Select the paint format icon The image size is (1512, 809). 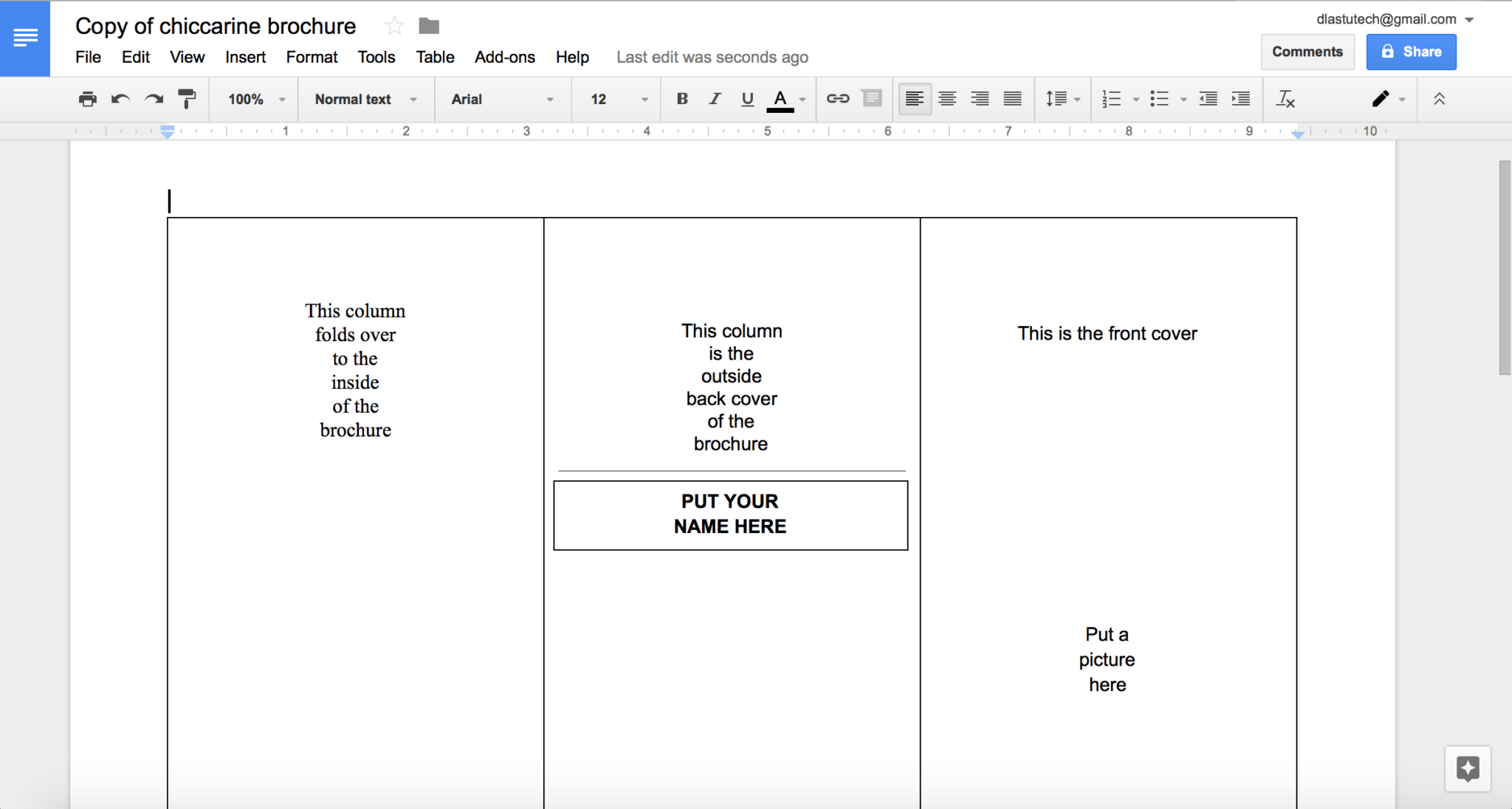(189, 99)
